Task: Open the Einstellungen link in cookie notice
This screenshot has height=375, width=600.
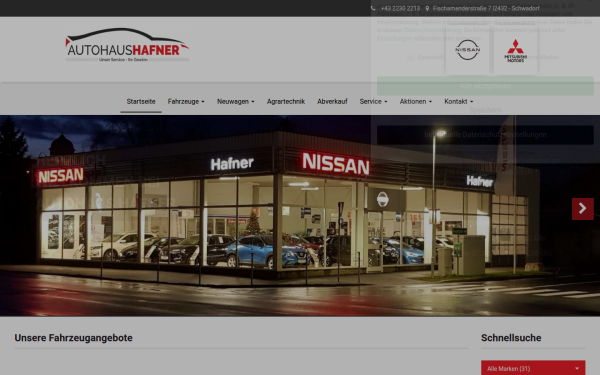Action: click(x=394, y=38)
